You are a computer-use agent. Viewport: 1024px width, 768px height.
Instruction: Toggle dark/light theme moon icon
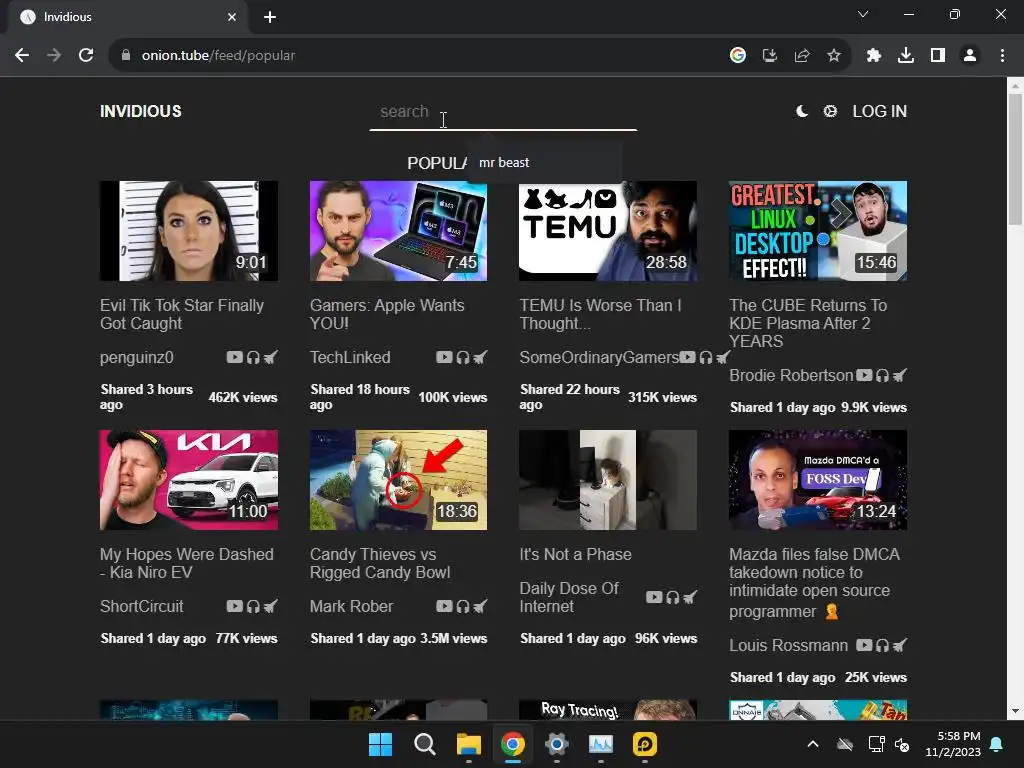click(x=802, y=112)
